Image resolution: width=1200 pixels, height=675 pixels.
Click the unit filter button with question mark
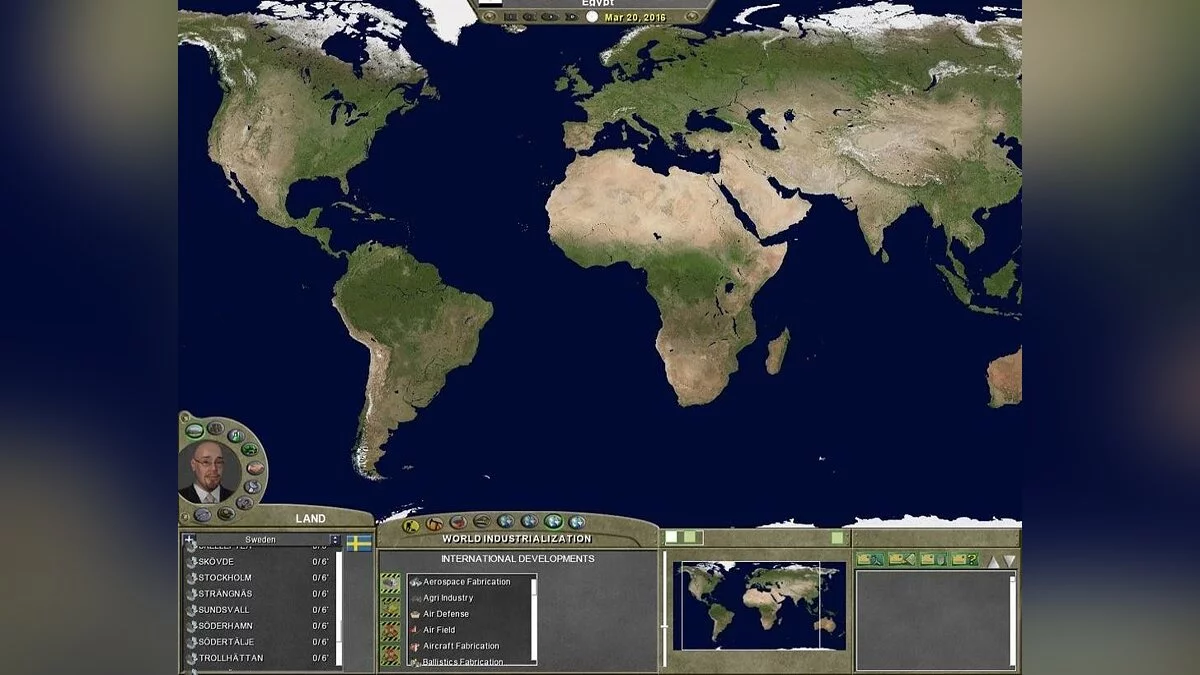[964, 559]
